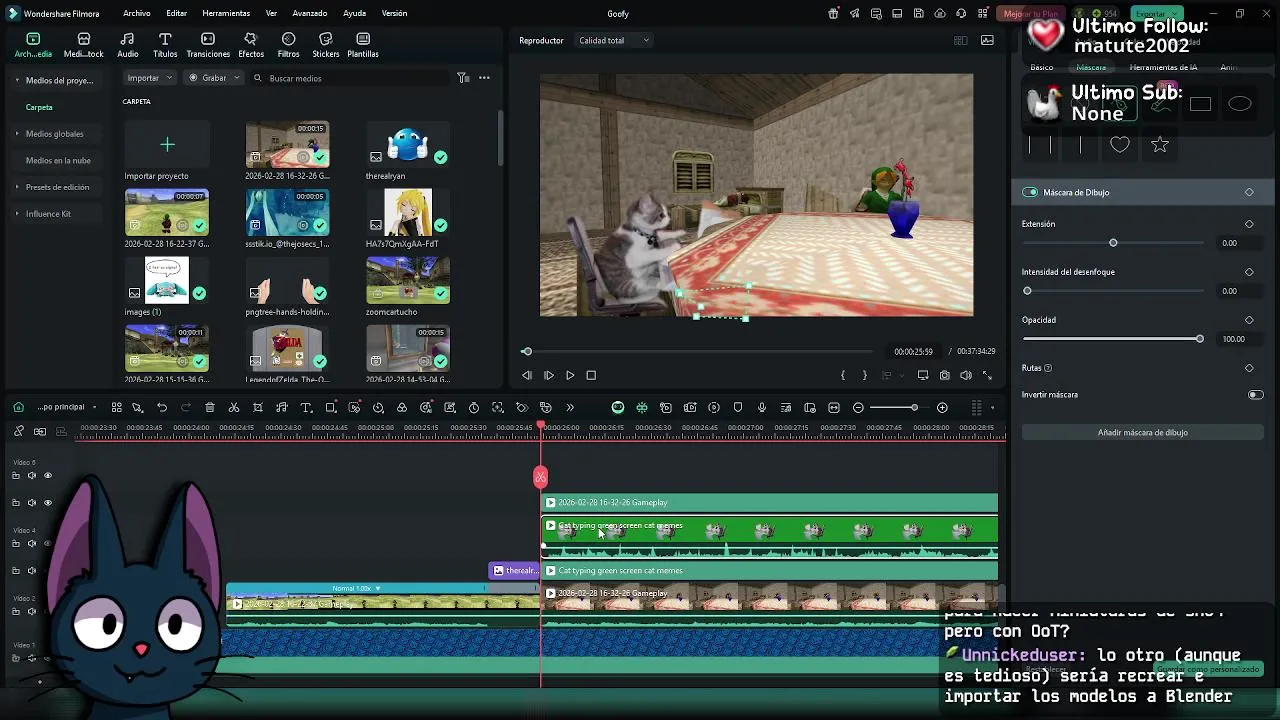Viewport: 1280px width, 720px height.
Task: Stop playback with the square icon
Action: 591,375
